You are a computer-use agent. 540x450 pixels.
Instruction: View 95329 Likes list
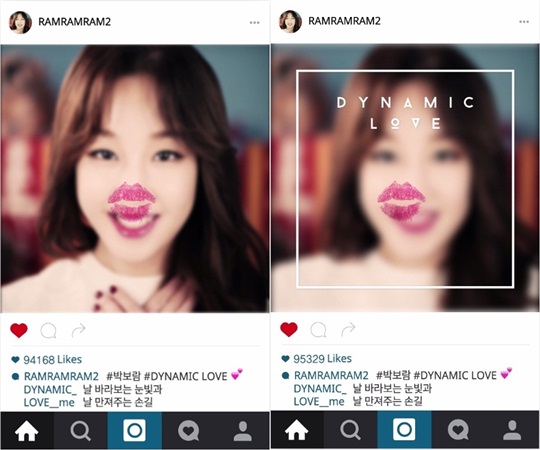(x=322, y=359)
